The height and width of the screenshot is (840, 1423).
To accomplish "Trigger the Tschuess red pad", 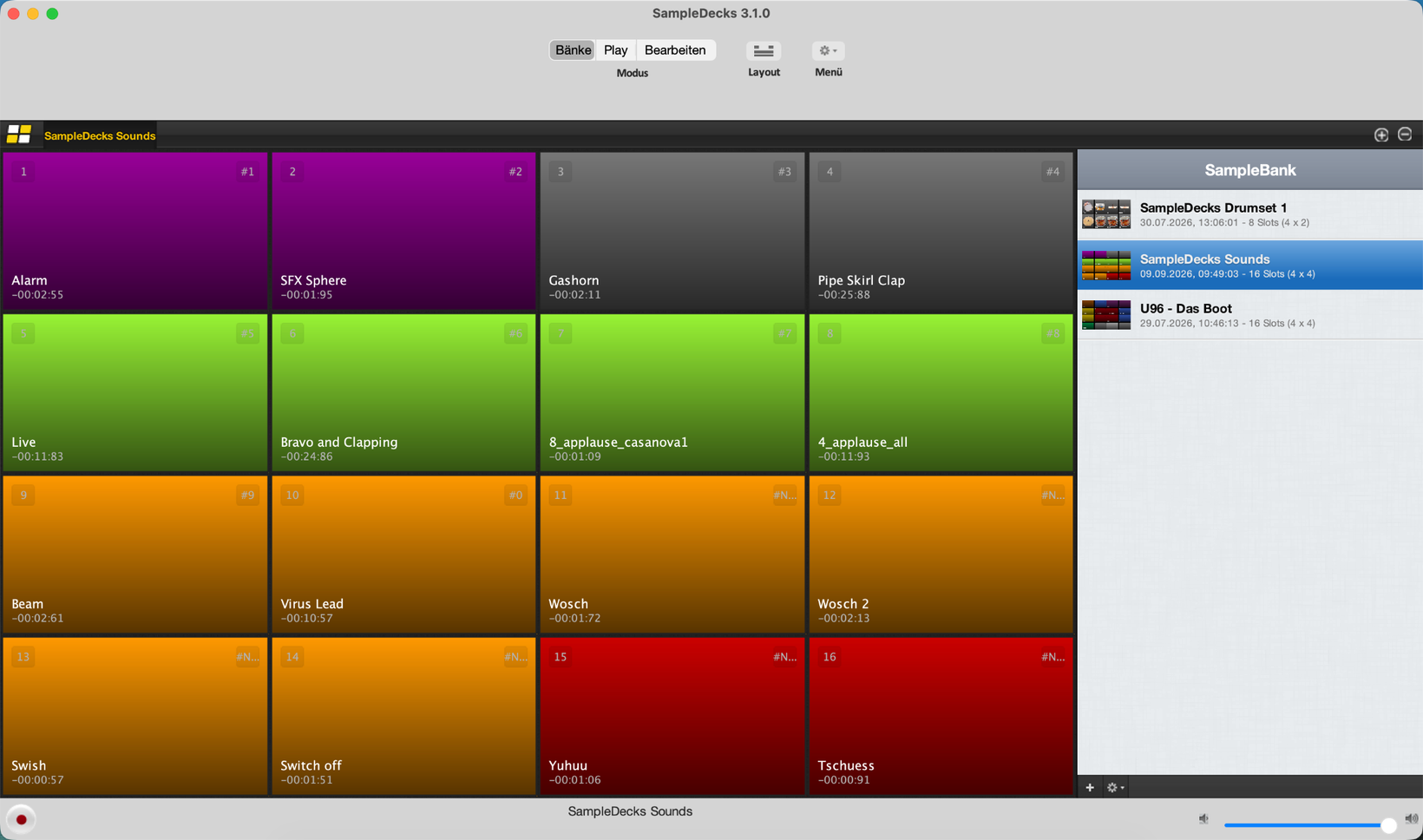I will coord(941,716).
